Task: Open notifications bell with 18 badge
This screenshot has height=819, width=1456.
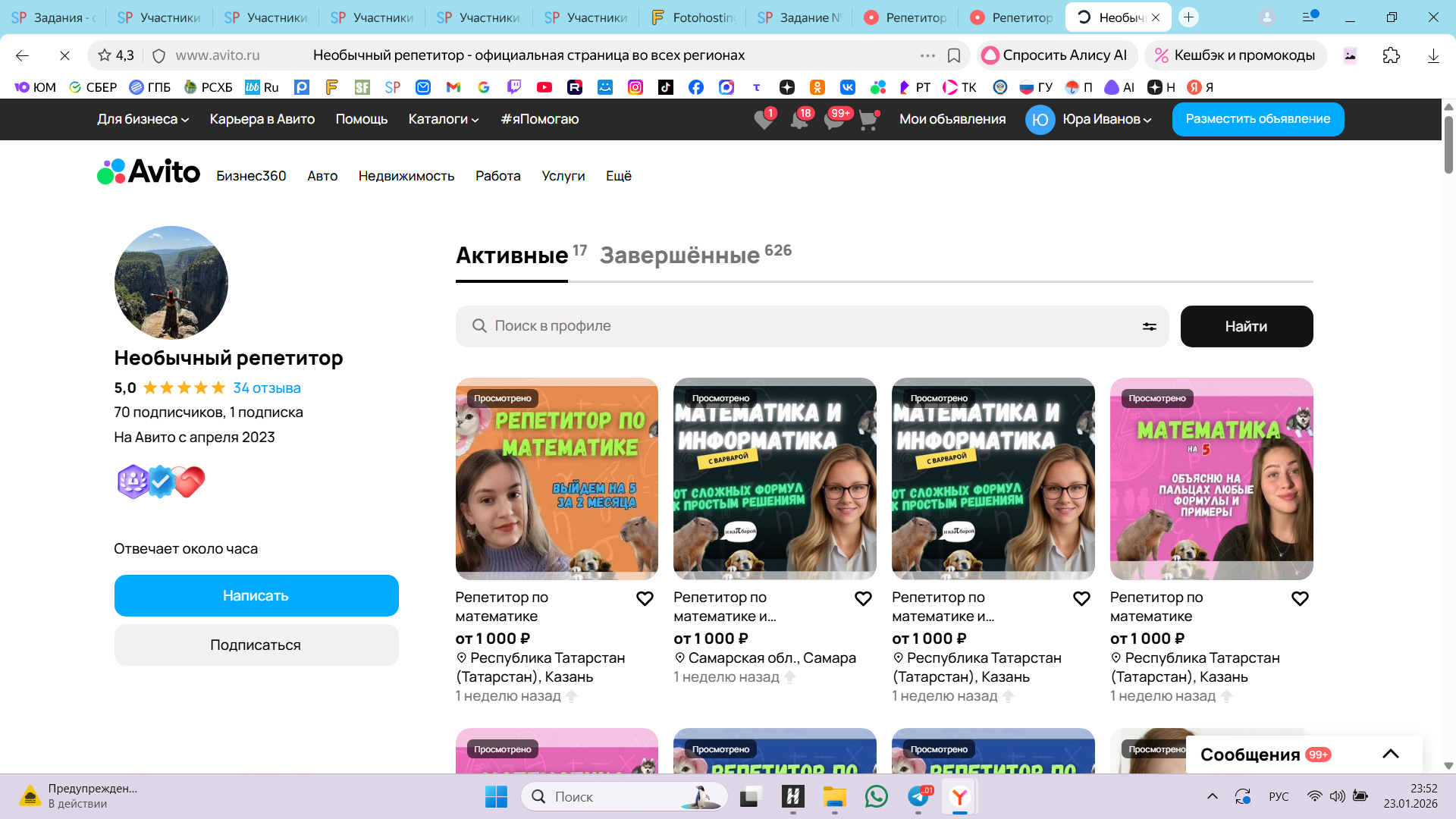Action: [799, 120]
